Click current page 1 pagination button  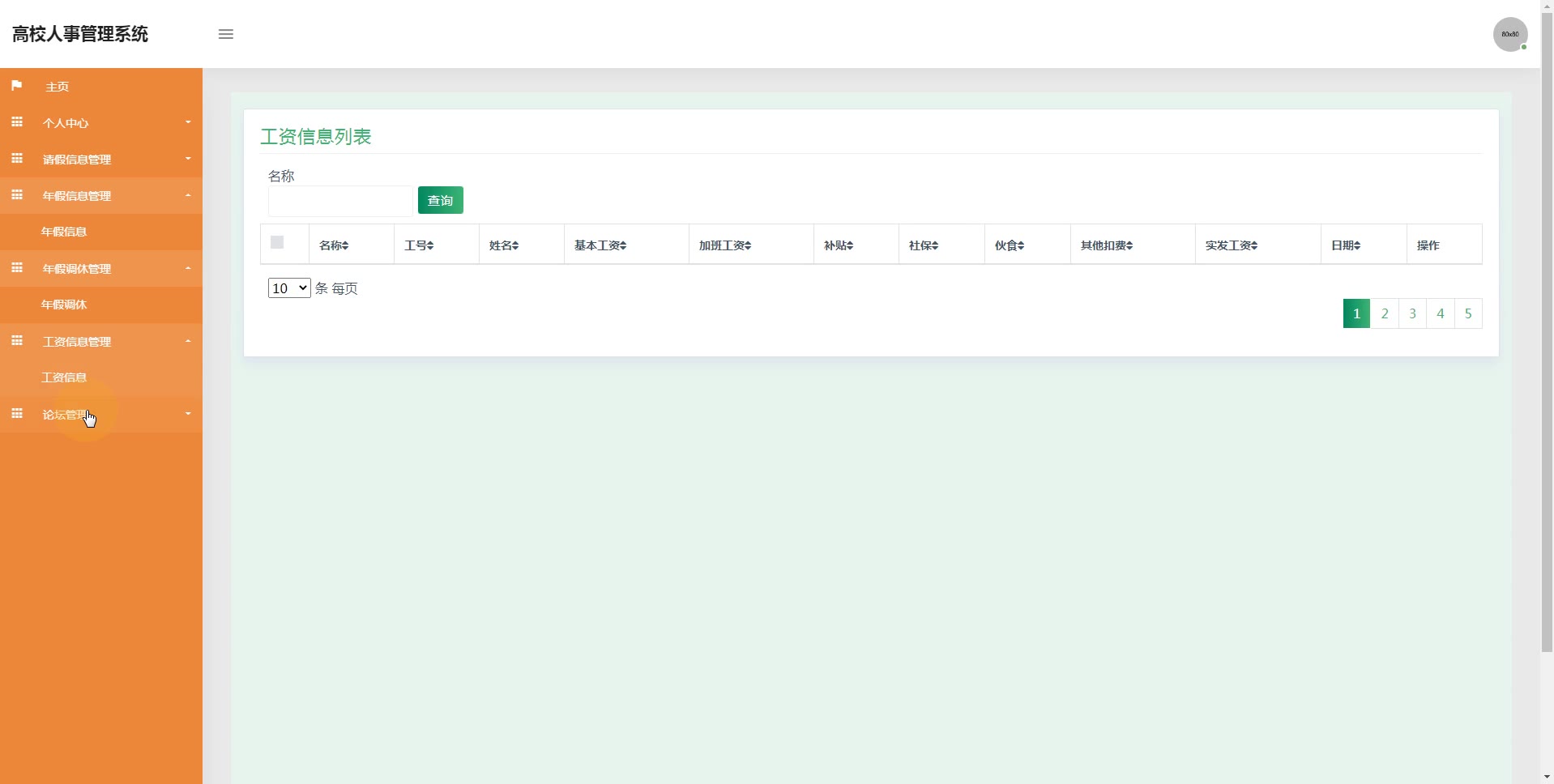tap(1356, 313)
